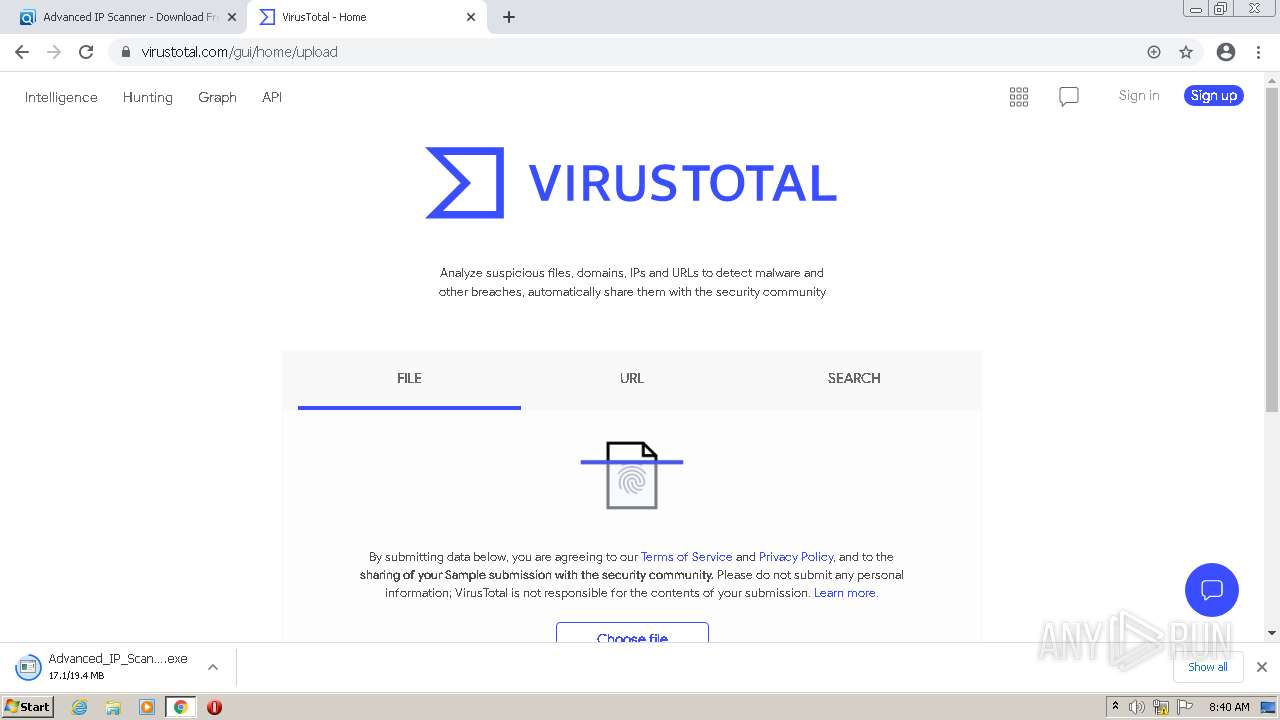The width and height of the screenshot is (1280, 720).
Task: Go back with the browser back arrow
Action: click(x=22, y=52)
